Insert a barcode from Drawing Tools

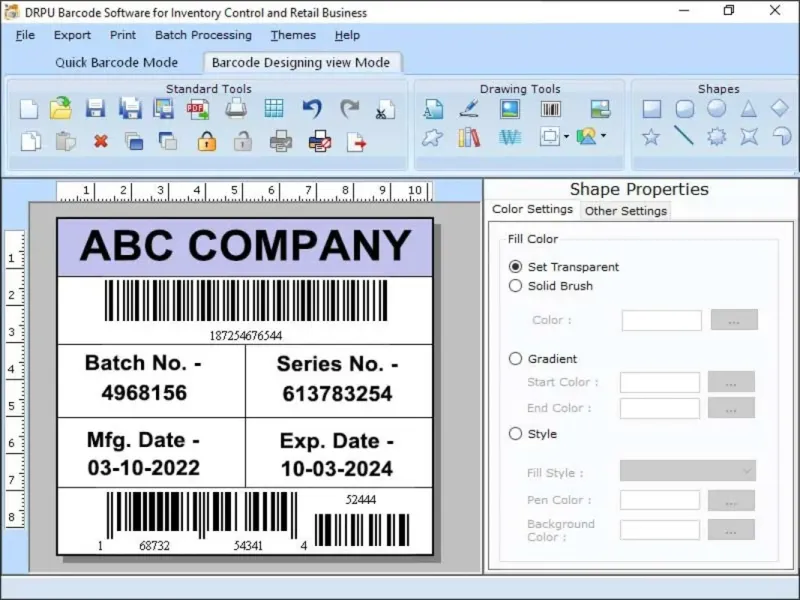(x=551, y=109)
